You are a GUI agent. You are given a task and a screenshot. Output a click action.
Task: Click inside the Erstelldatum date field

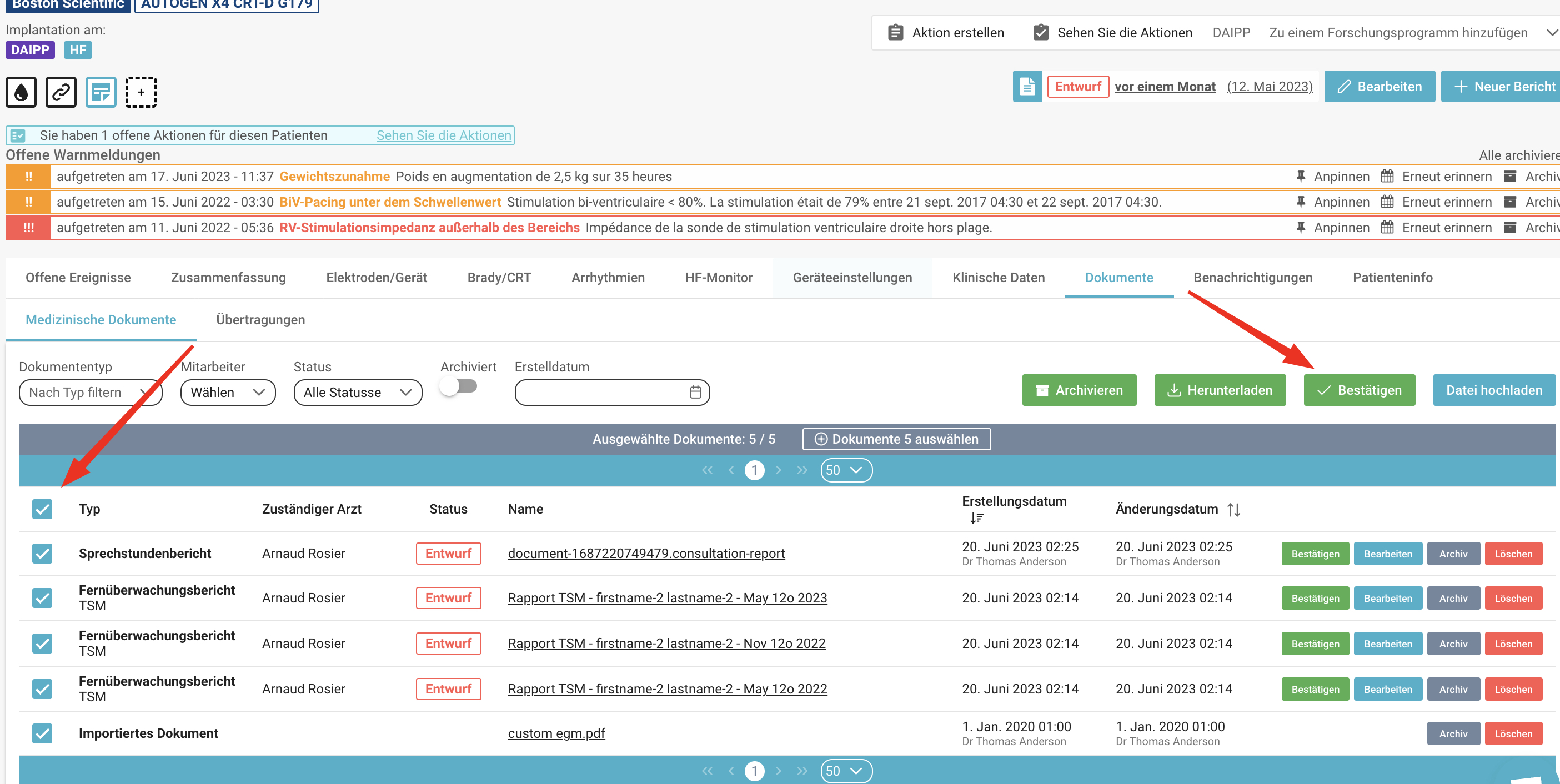(x=612, y=393)
